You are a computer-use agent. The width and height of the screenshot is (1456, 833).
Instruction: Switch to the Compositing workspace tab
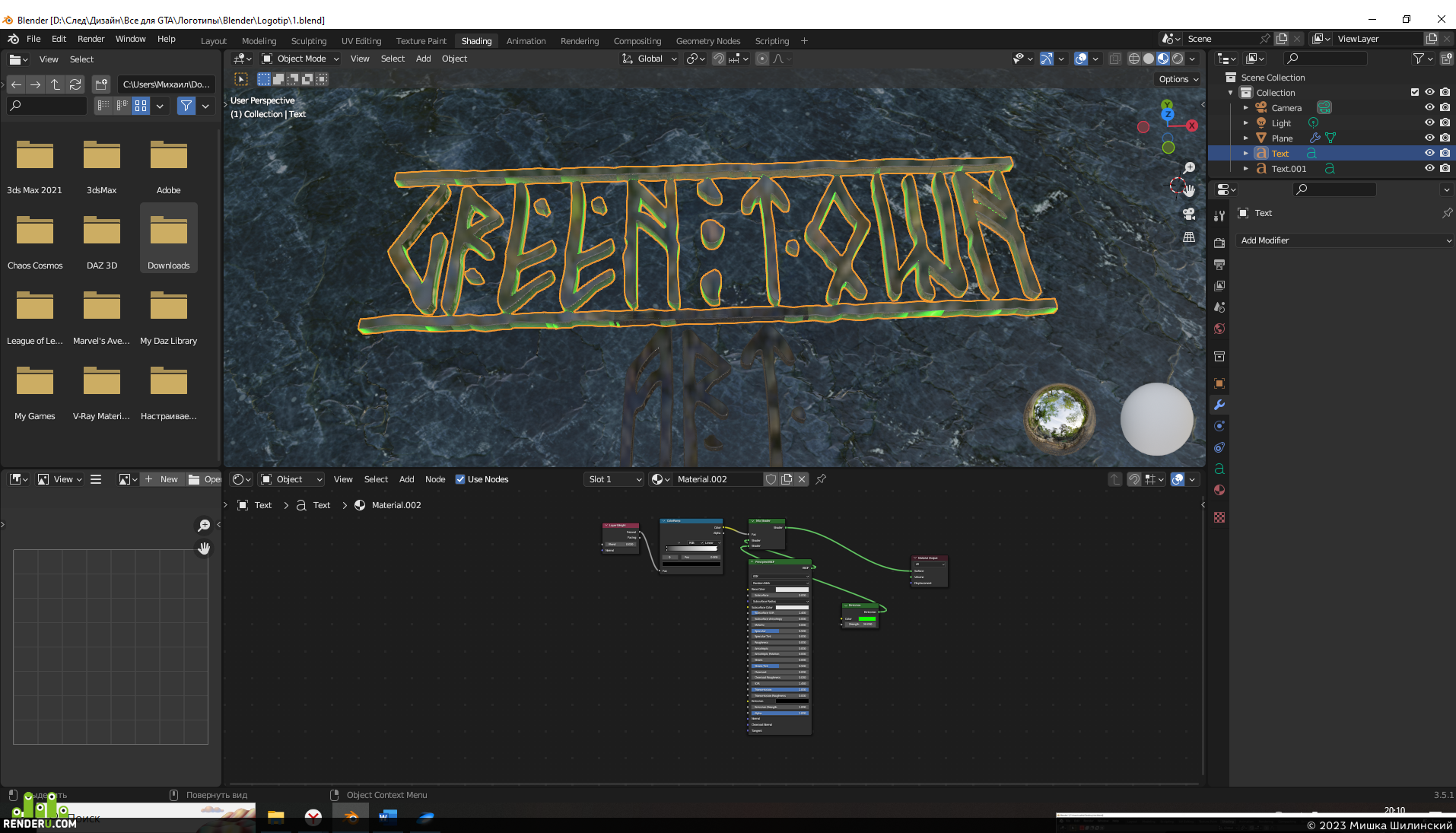637,41
